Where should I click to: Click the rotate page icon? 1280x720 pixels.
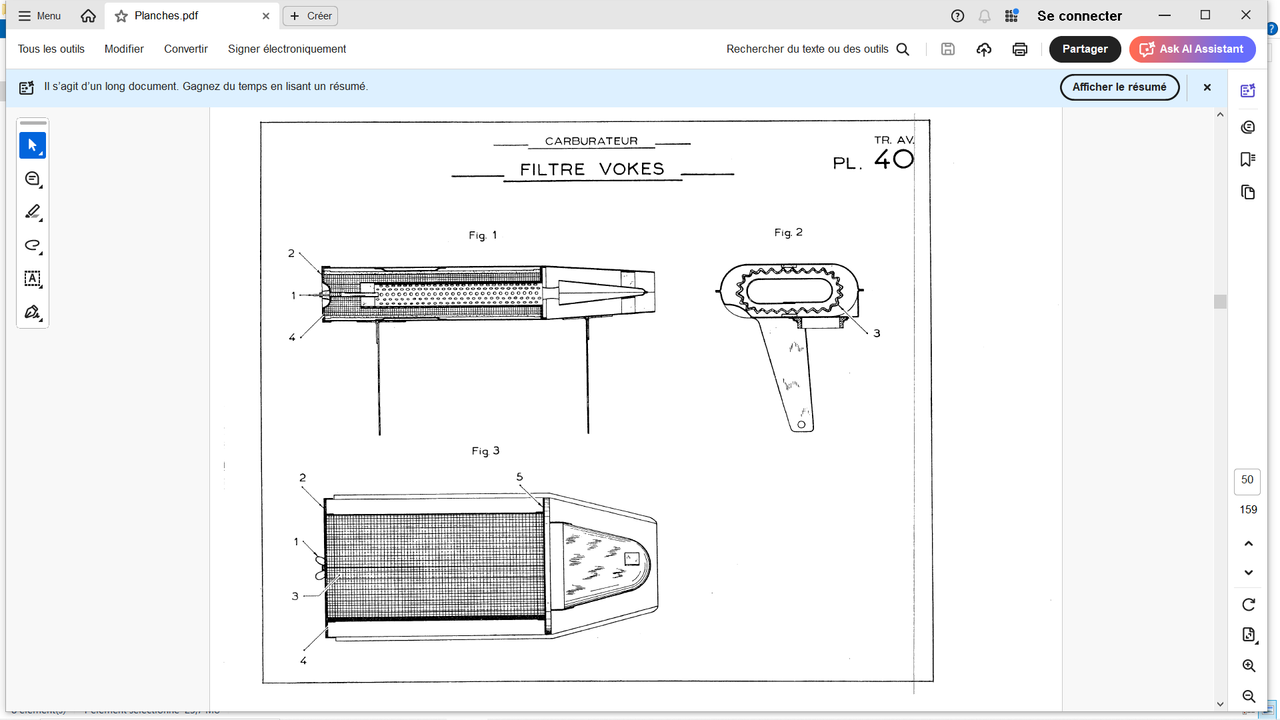1248,605
